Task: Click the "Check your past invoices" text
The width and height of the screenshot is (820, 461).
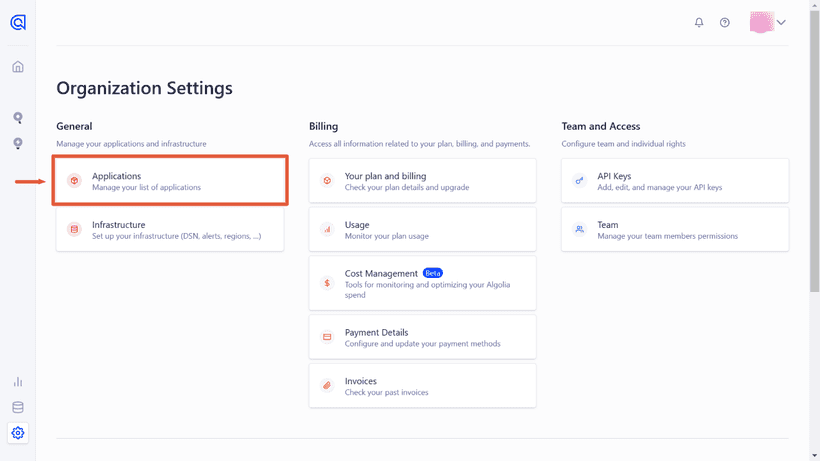Action: 386,392
